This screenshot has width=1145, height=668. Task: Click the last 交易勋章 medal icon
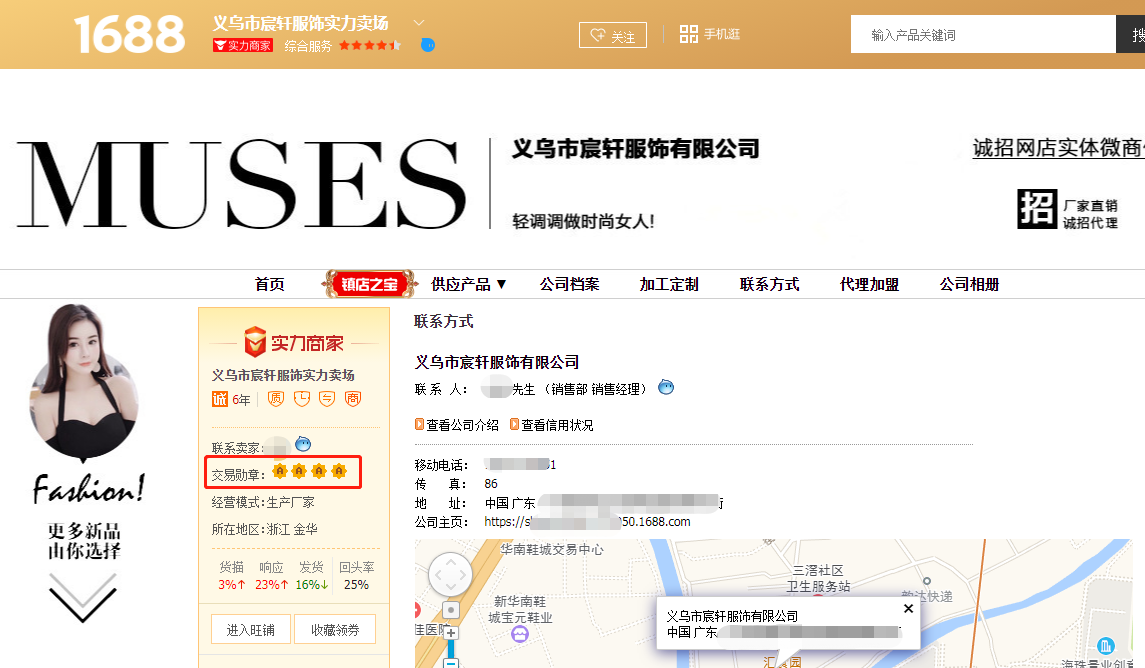pyautogui.click(x=339, y=472)
